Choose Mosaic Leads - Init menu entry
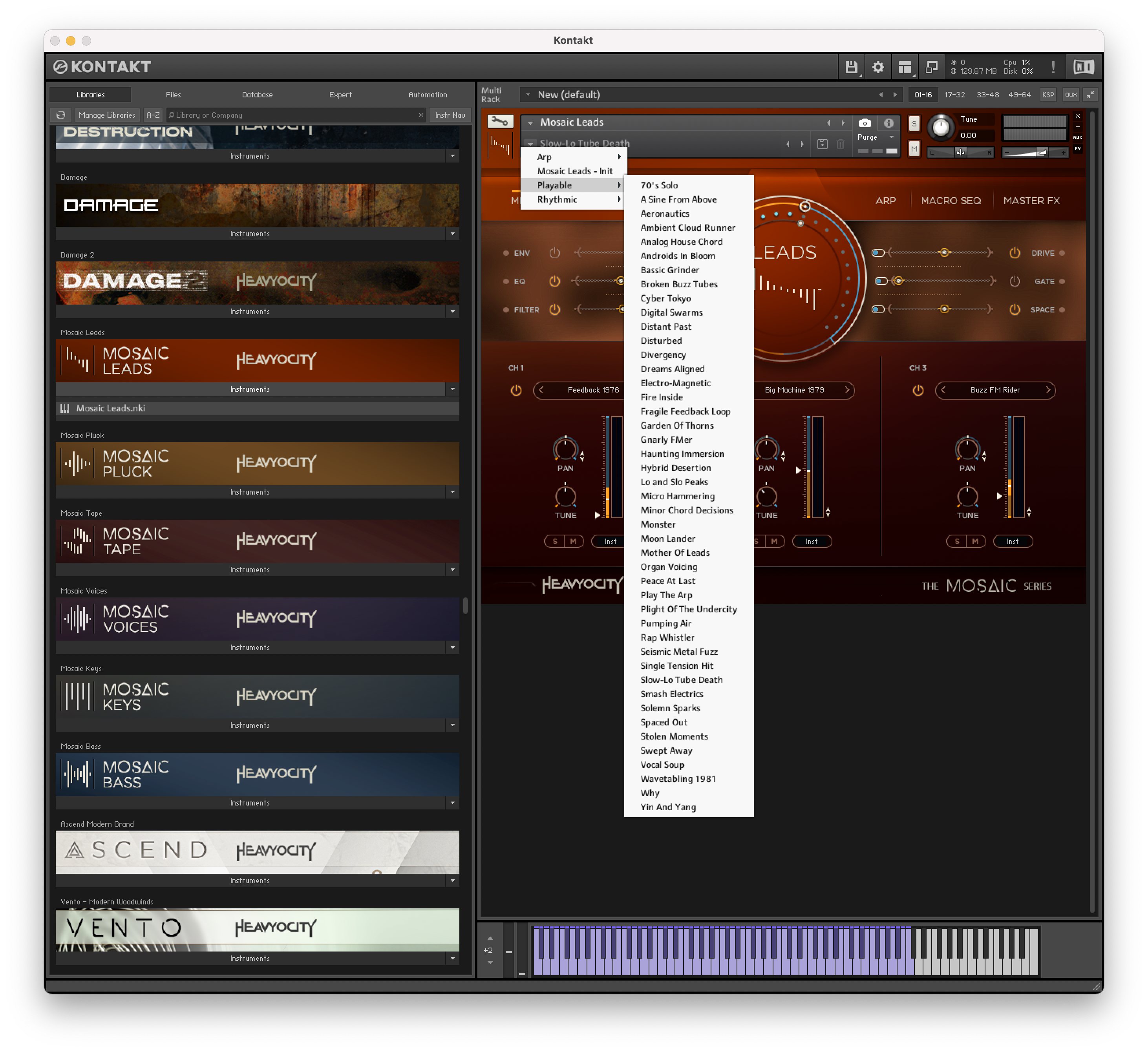1148x1052 pixels. tap(574, 172)
